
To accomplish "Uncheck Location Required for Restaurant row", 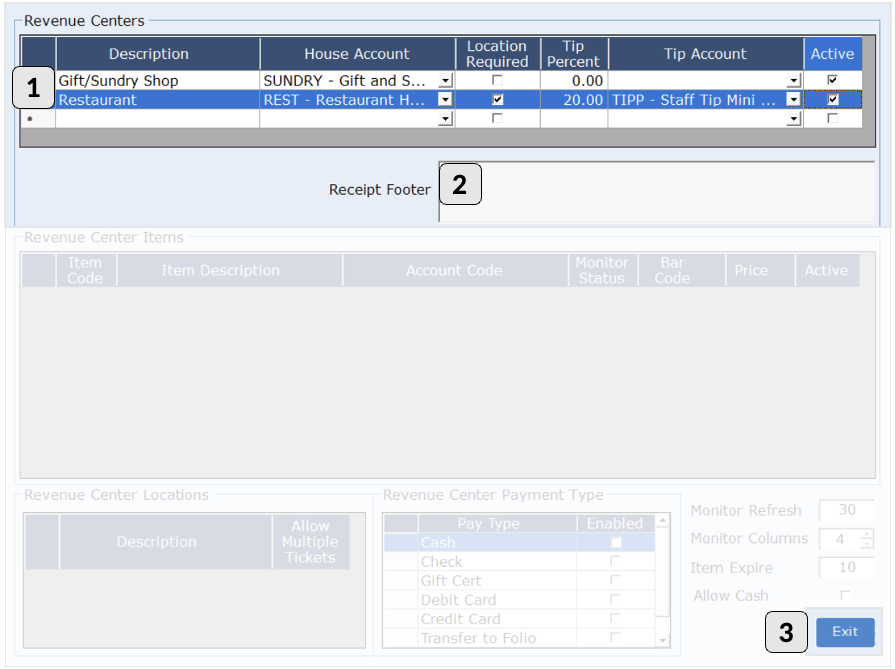I will point(497,100).
